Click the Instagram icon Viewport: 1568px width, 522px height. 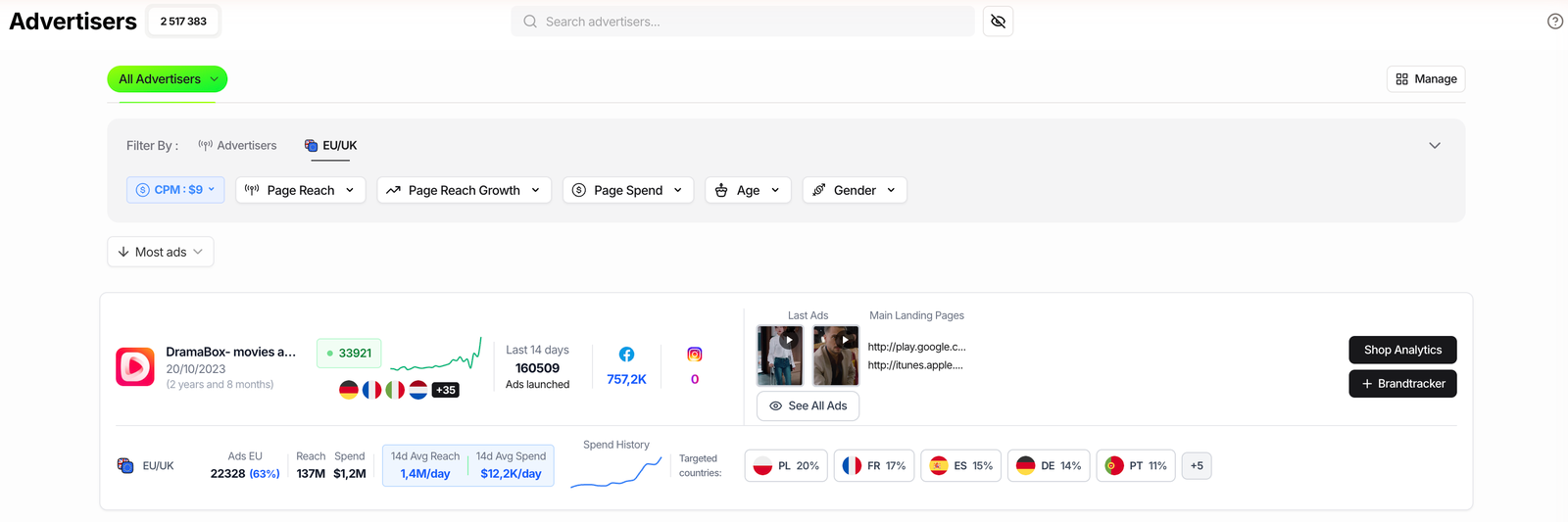[695, 355]
